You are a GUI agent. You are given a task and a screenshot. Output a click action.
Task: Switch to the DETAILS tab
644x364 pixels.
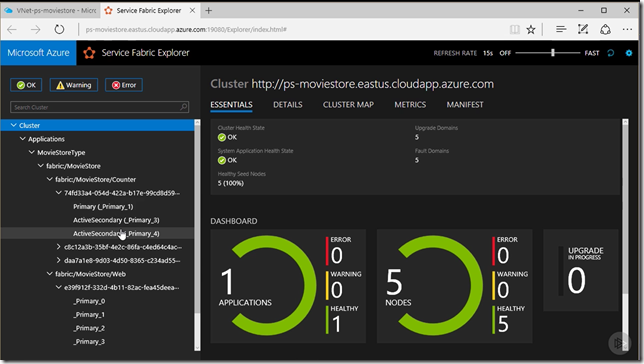pyautogui.click(x=288, y=105)
